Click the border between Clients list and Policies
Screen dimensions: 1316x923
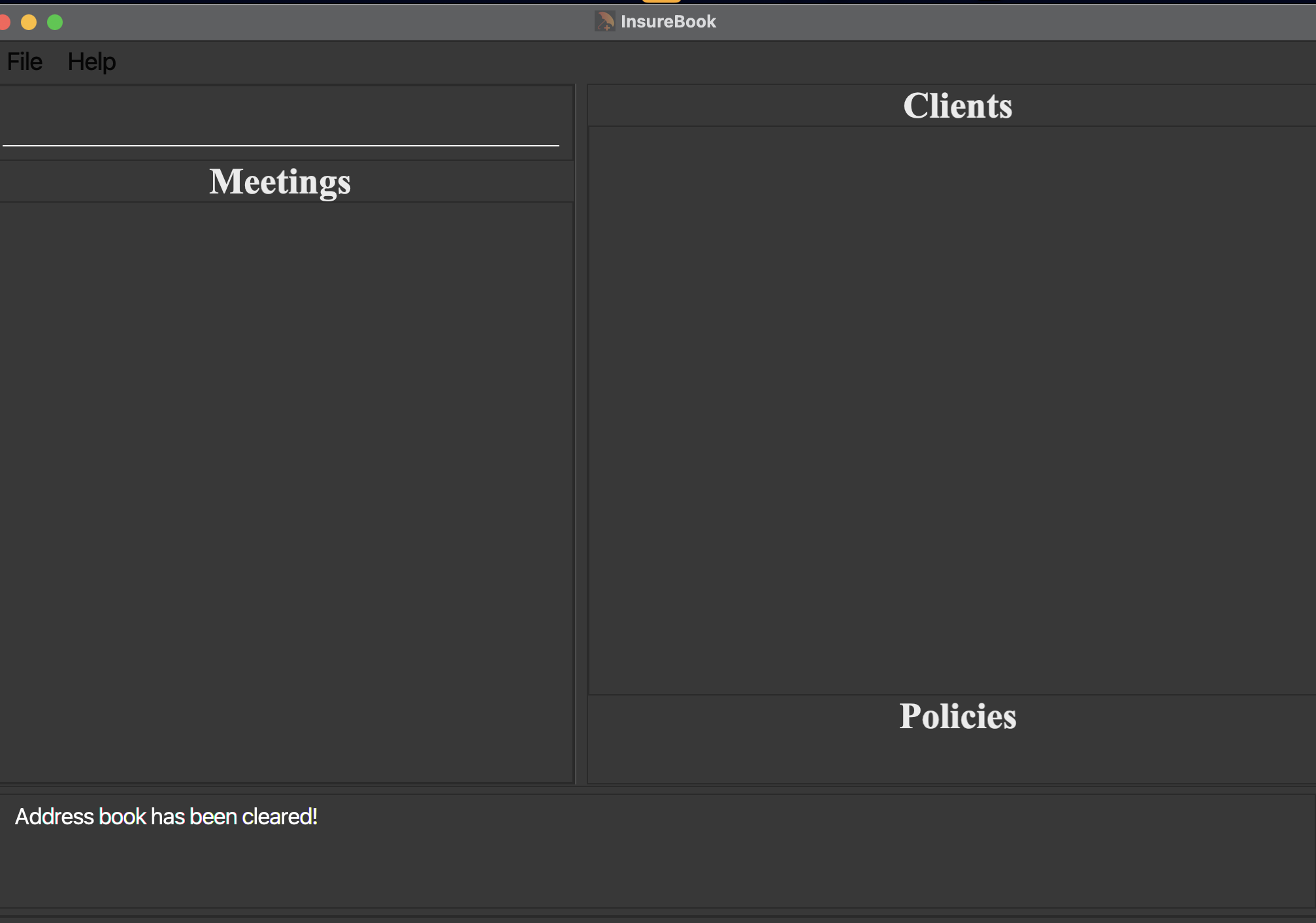(951, 694)
